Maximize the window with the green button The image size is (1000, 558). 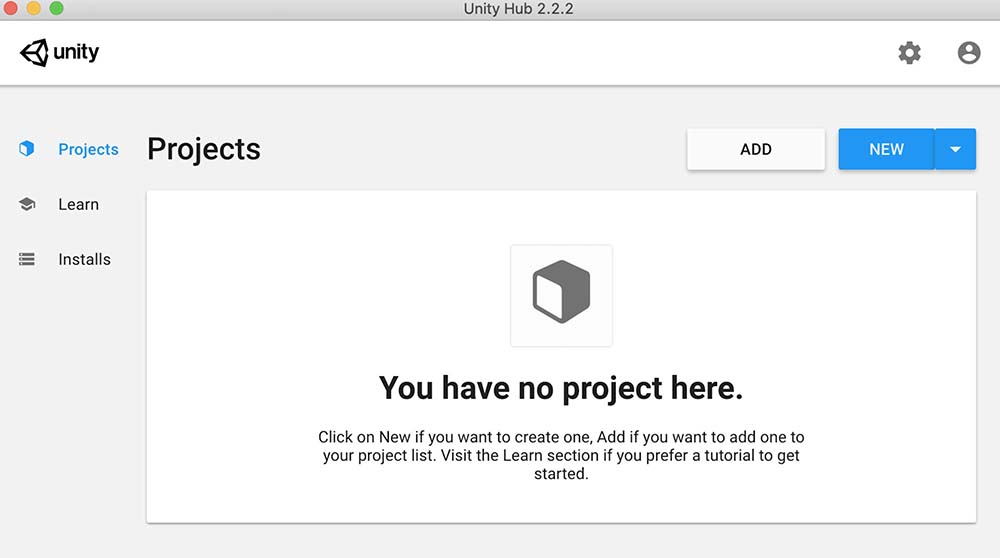pos(56,9)
